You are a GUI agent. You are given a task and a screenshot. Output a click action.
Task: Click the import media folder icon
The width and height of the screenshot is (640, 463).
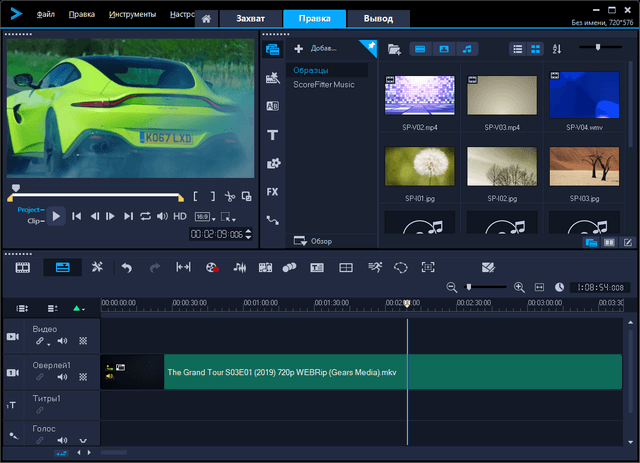coord(394,48)
